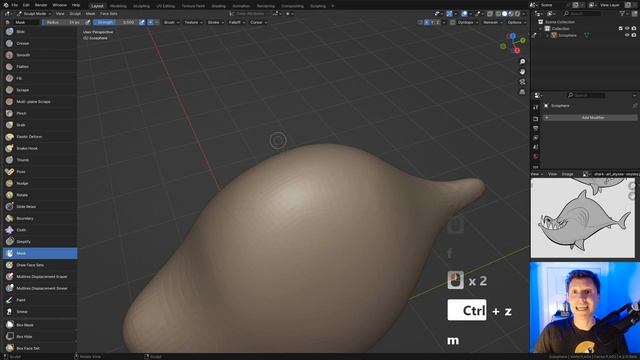Expand the Icosphere tree item
This screenshot has height=360, width=640.
pyautogui.click(x=548, y=36)
